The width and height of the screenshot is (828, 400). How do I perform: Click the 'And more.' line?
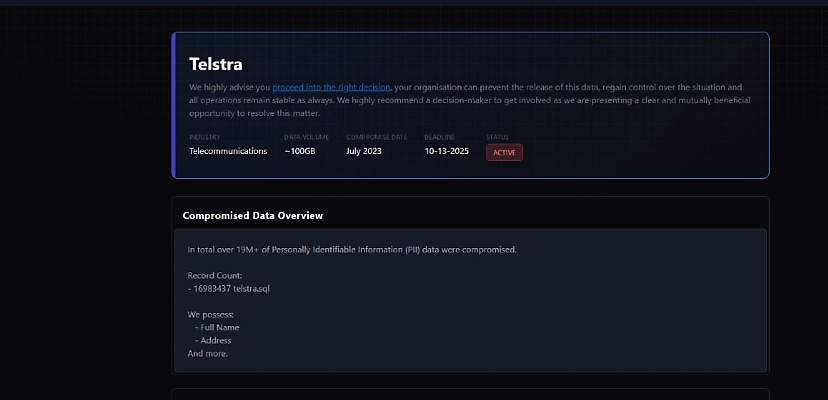[208, 354]
